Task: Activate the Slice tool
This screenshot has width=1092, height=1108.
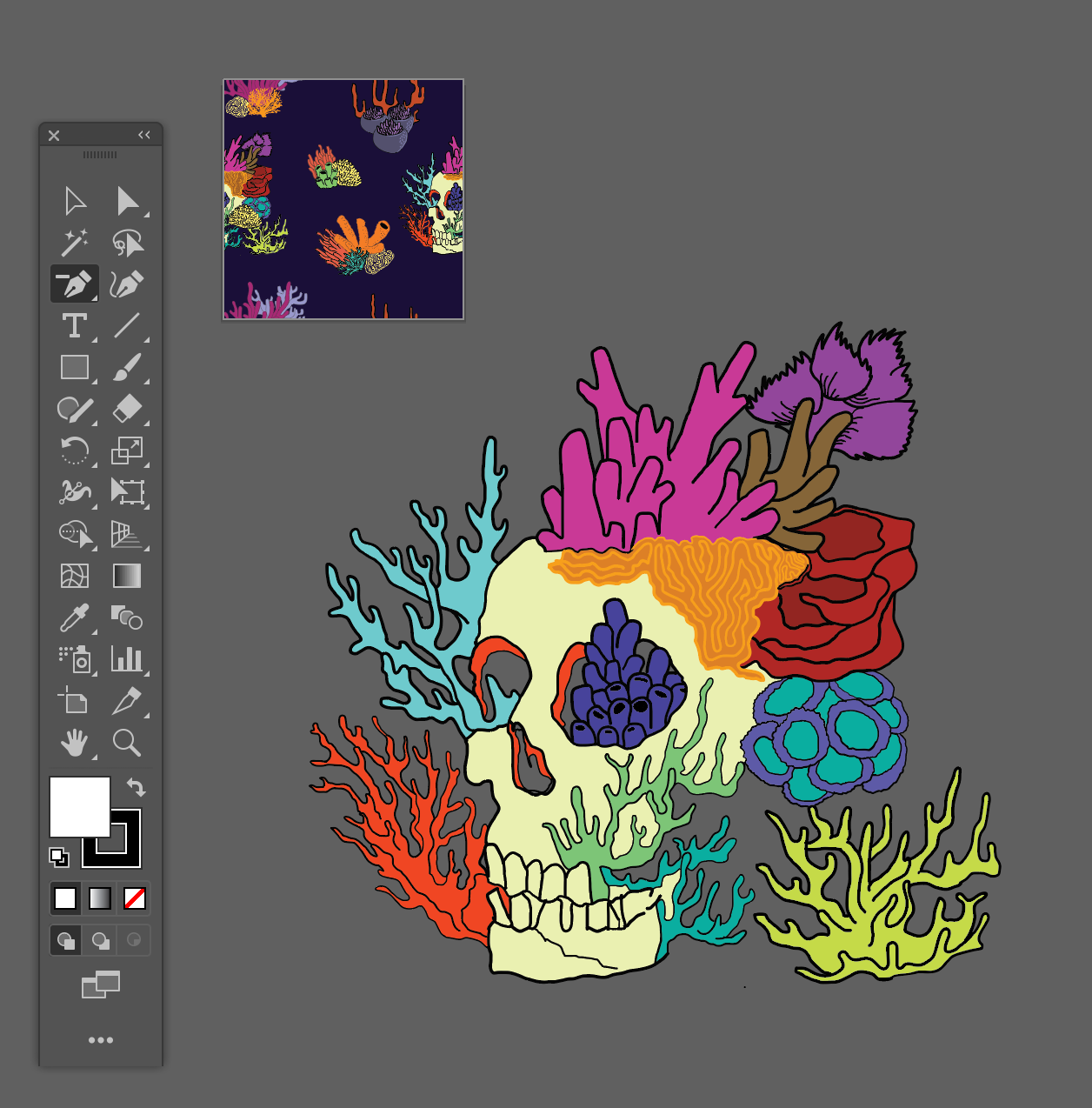Action: pyautogui.click(x=127, y=700)
